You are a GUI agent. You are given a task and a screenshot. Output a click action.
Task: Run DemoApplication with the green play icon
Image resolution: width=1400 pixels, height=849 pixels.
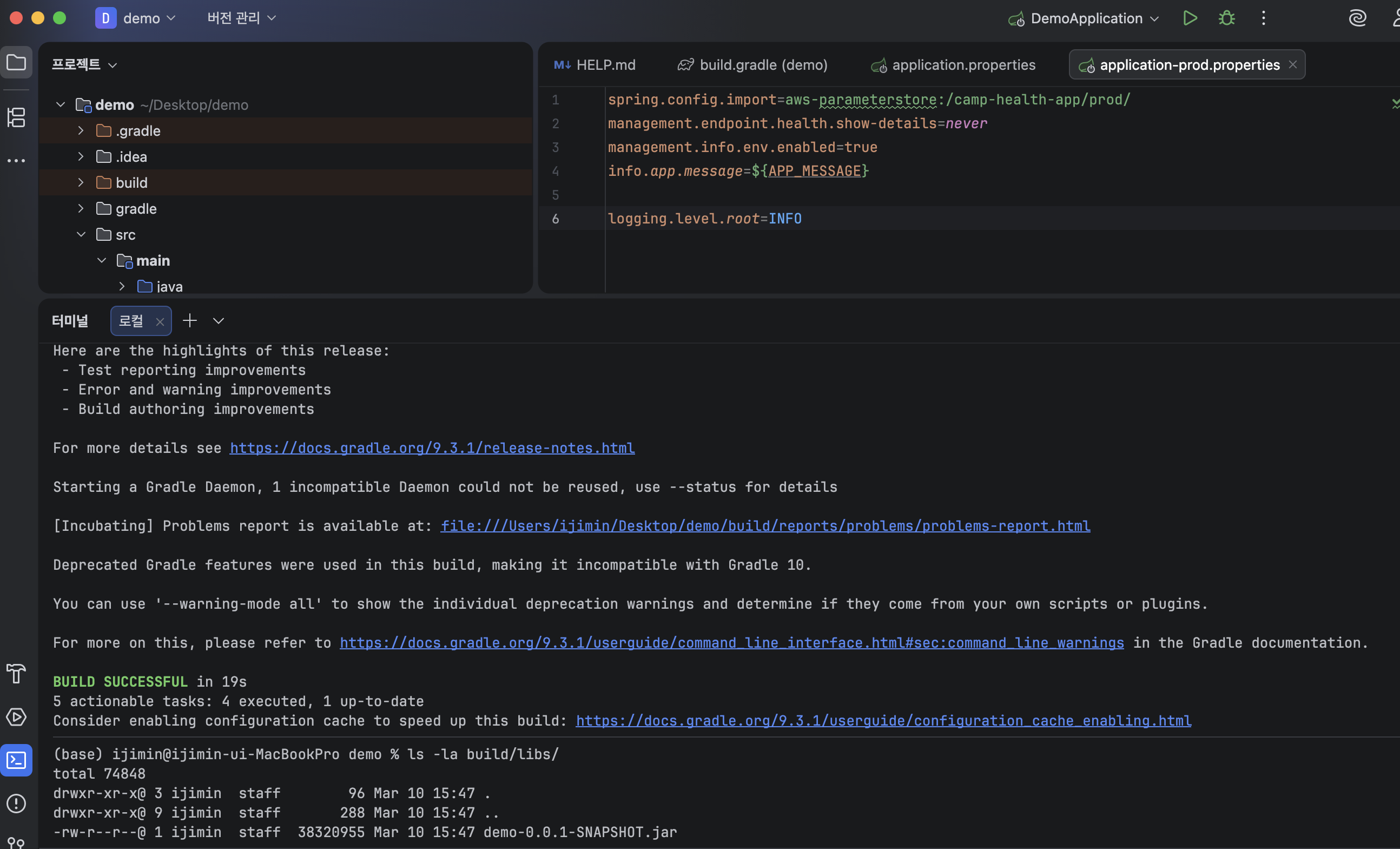point(1190,18)
